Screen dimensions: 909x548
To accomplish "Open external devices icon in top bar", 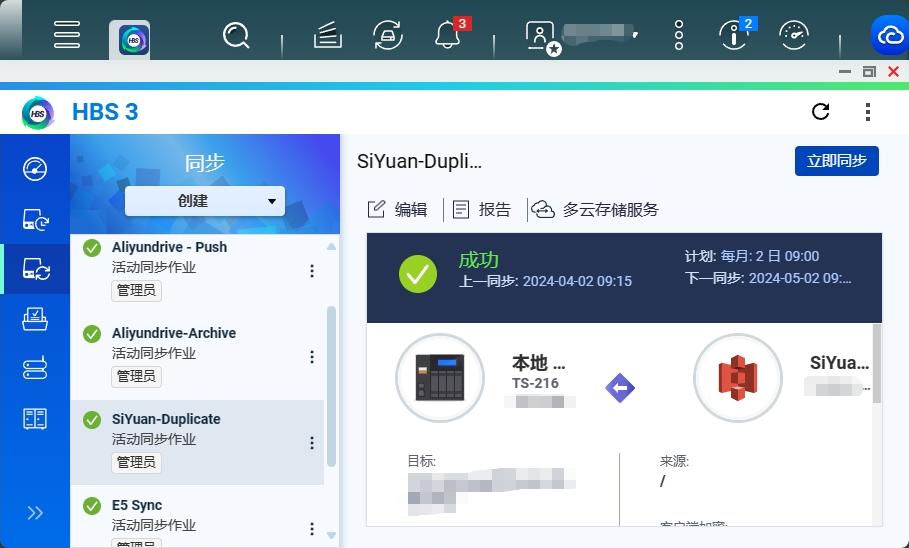I will [388, 35].
